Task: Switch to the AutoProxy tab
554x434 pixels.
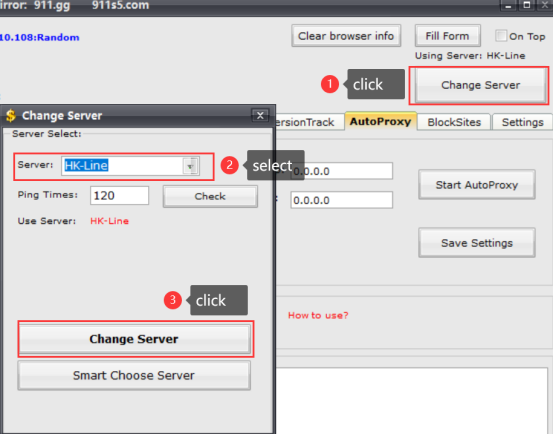Action: click(x=381, y=122)
